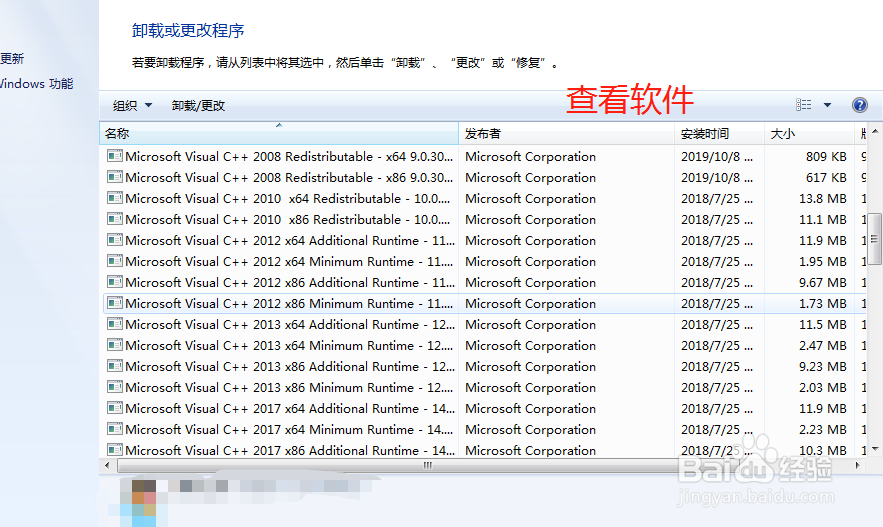Click icon of Visual C++ 2017 x86 Additional Runtime
Screen dimensions: 883x527
[115, 450]
